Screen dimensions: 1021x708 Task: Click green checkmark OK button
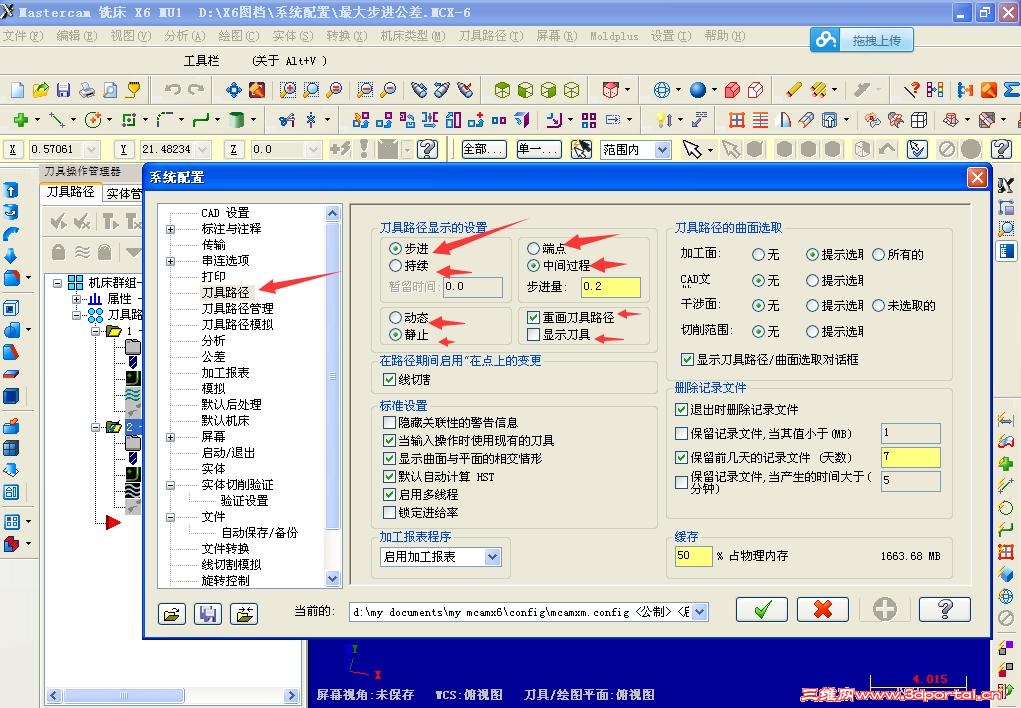[762, 610]
